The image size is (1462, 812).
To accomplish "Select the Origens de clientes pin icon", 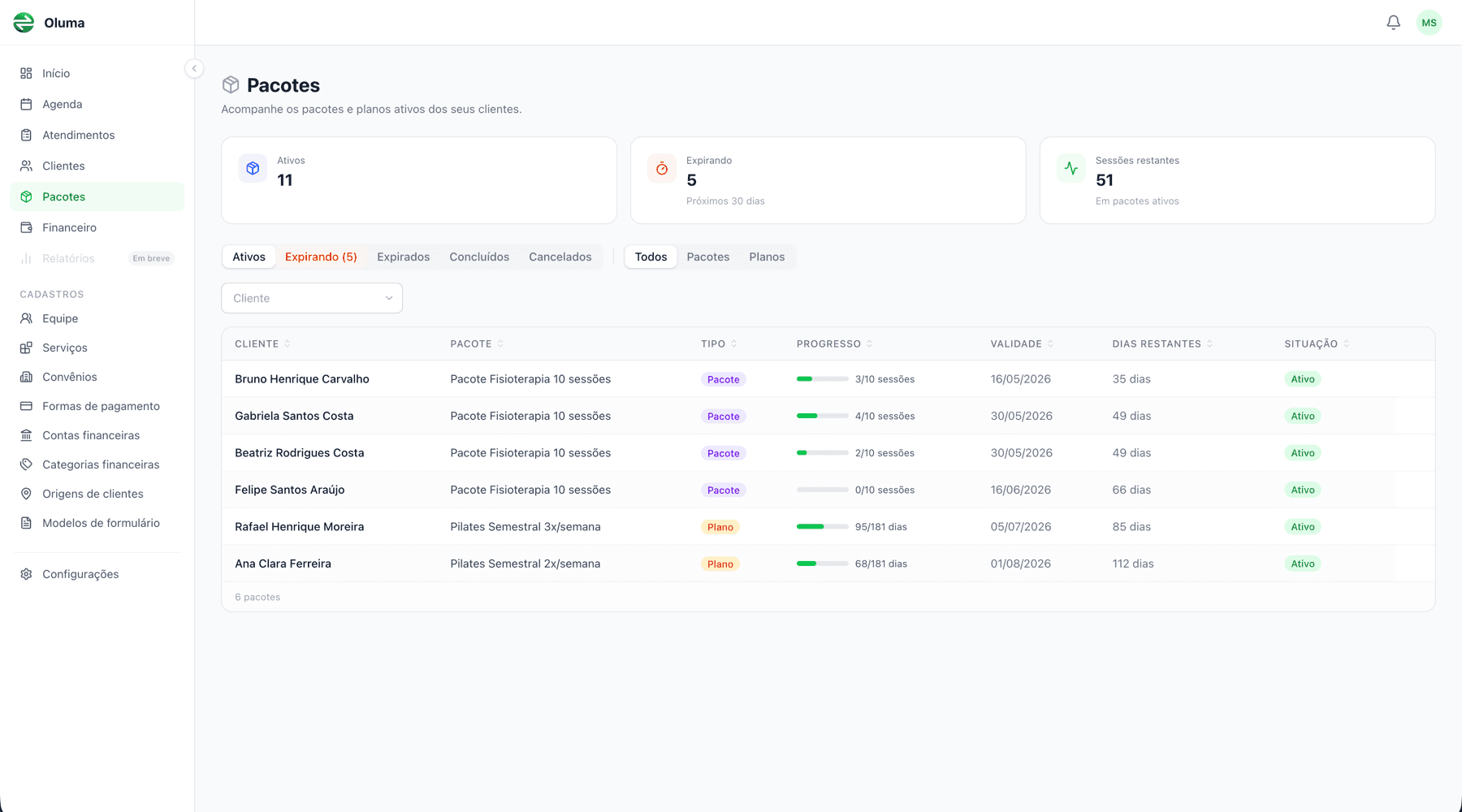I will click(26, 494).
